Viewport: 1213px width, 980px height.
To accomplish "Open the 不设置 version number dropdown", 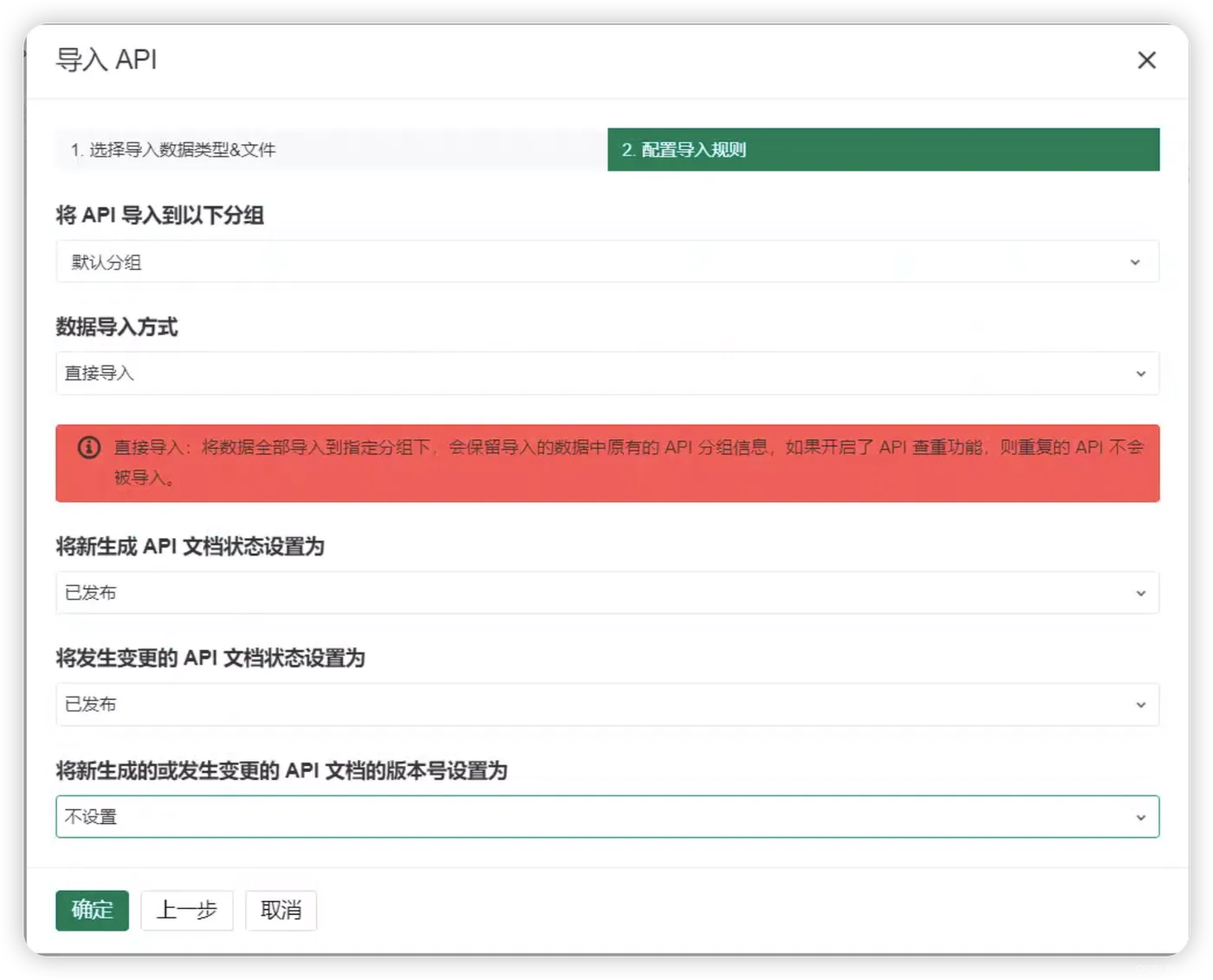I will (607, 816).
